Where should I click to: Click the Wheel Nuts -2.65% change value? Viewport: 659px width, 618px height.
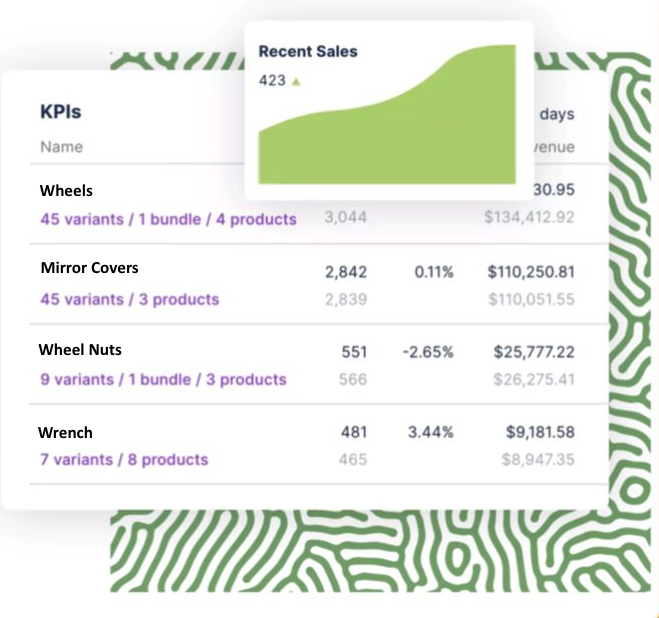[x=428, y=352]
